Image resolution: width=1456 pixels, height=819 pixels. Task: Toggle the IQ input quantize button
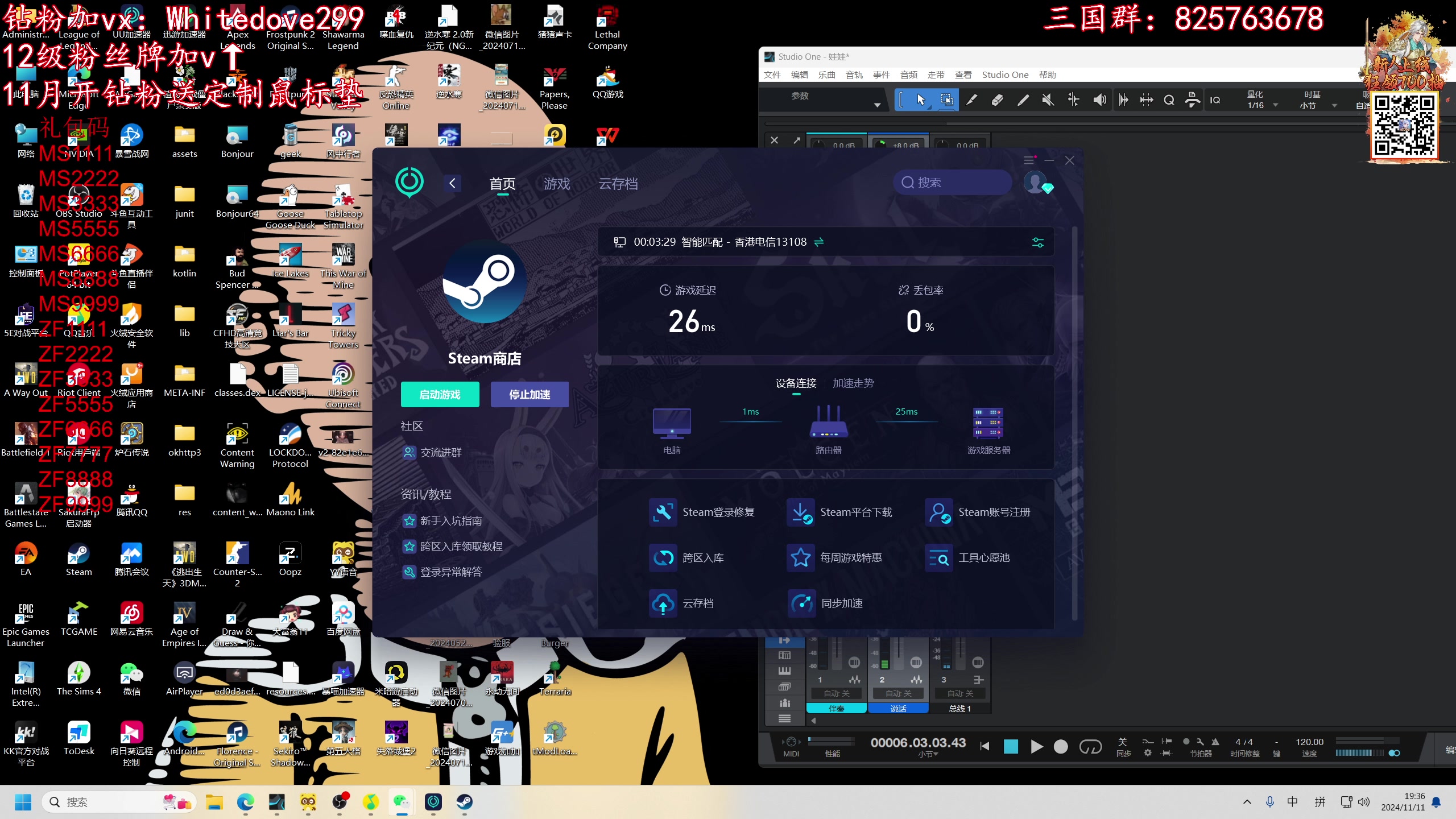point(1215,100)
